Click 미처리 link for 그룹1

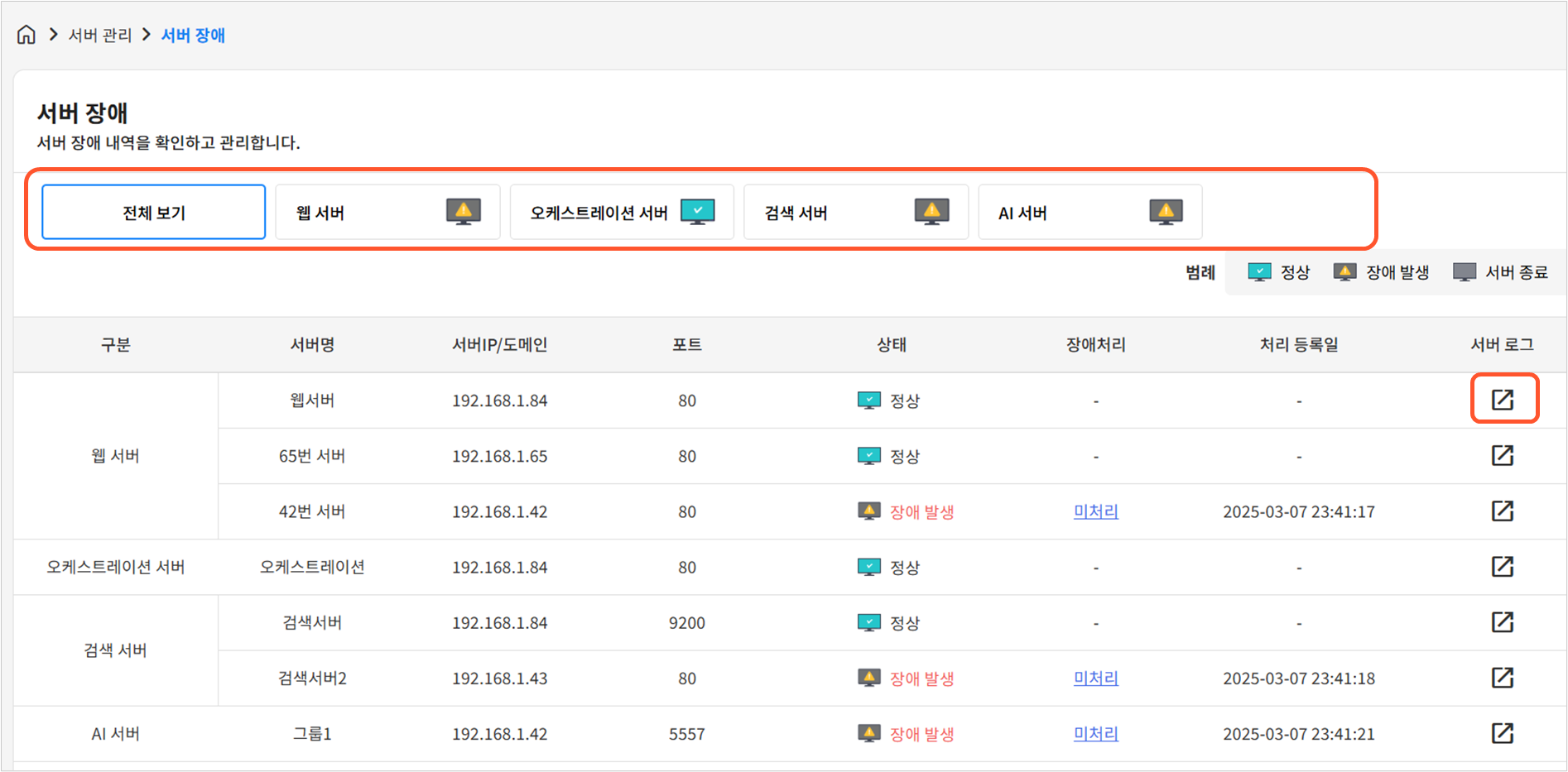point(1095,734)
